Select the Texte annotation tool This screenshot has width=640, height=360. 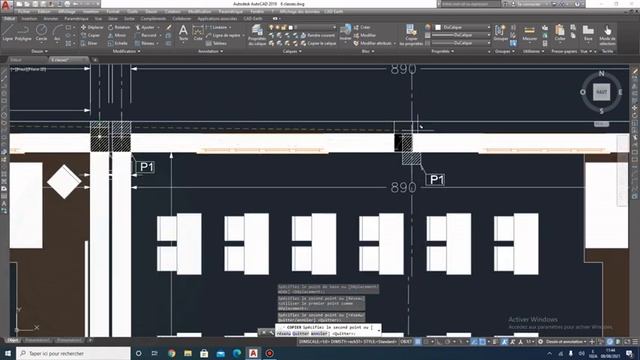183,33
